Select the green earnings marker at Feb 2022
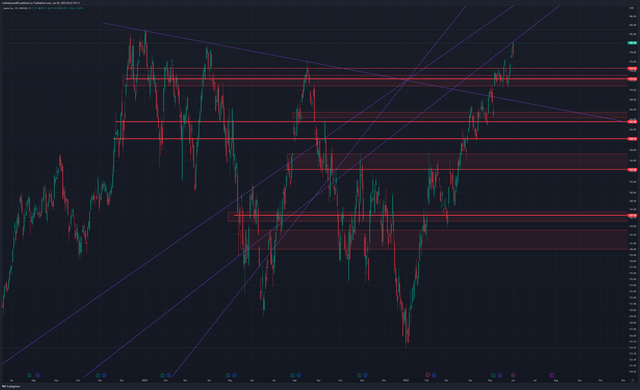Viewport: 640px width, 390px height. 162,375
